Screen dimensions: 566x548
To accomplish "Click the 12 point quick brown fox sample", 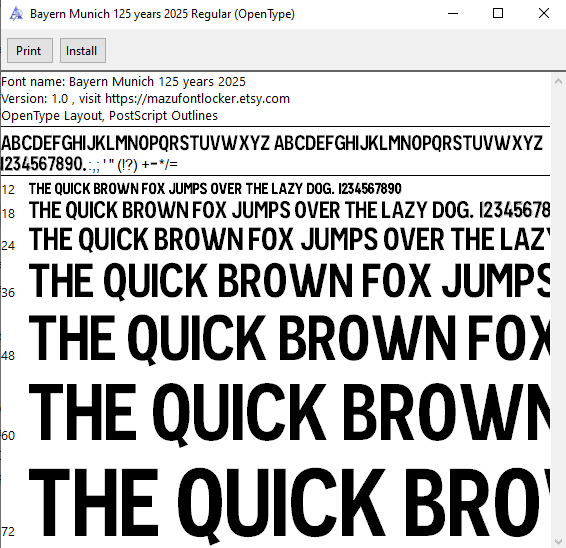I will coord(215,189).
